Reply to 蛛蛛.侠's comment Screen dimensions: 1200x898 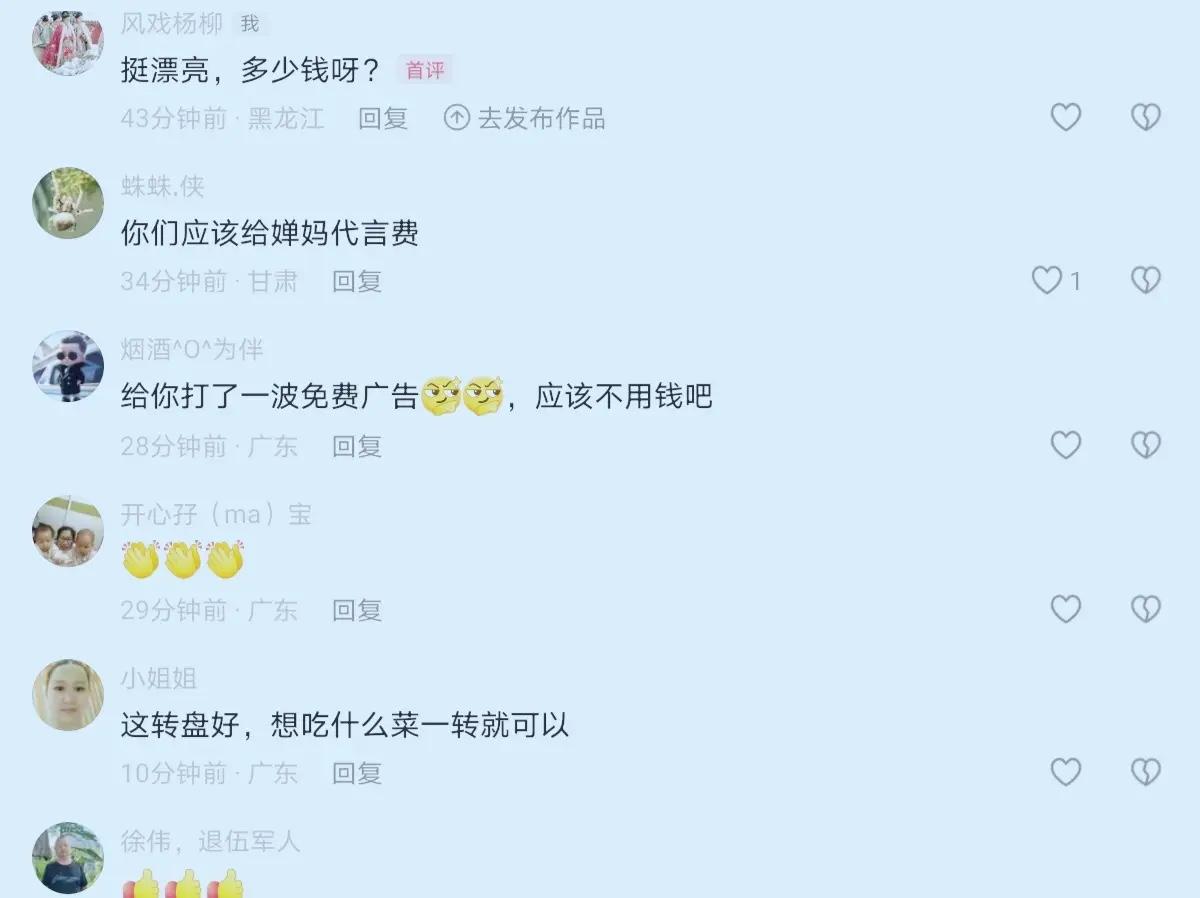coord(357,282)
